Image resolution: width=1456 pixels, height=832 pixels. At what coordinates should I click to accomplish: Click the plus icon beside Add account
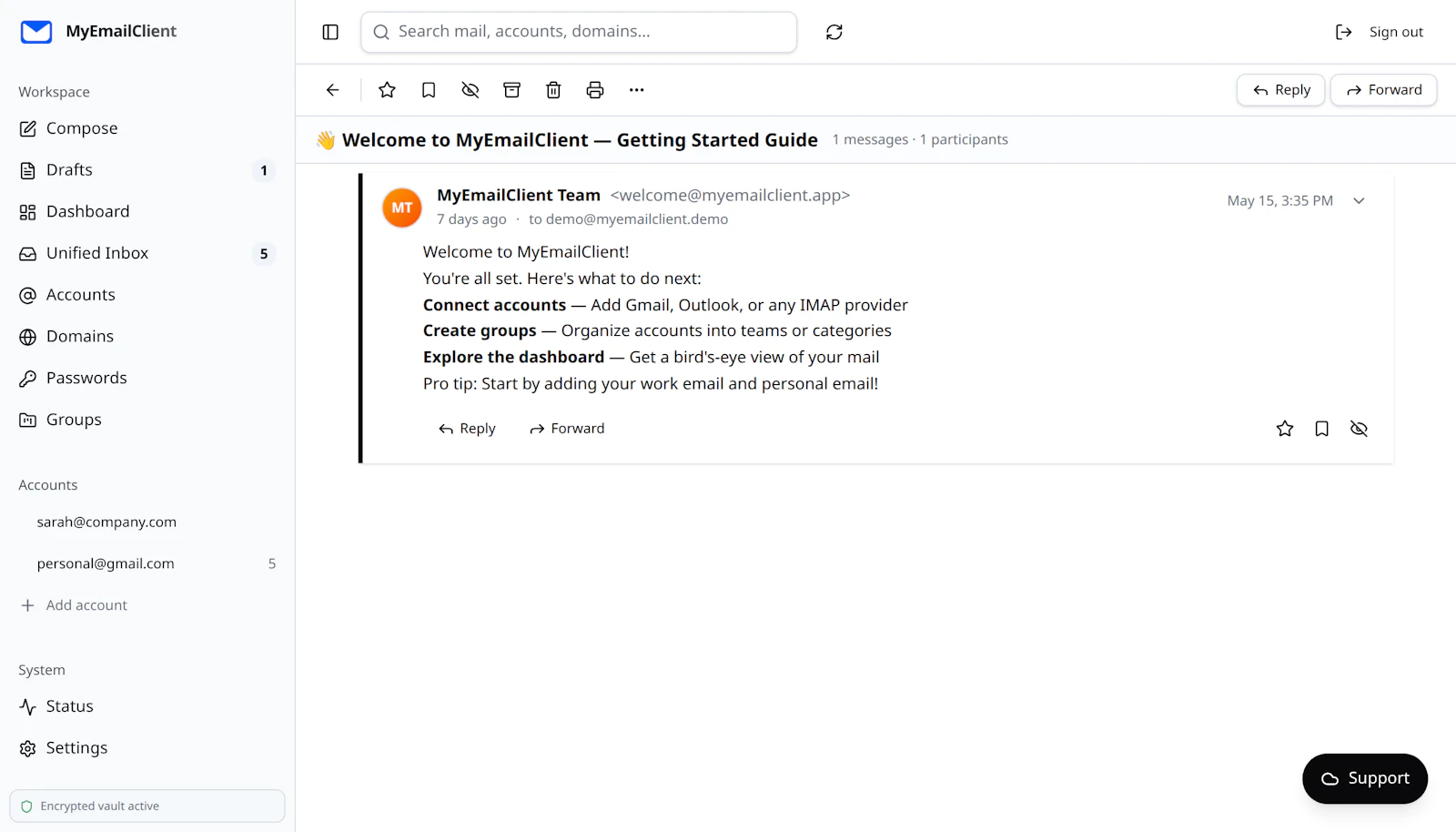[x=28, y=605]
